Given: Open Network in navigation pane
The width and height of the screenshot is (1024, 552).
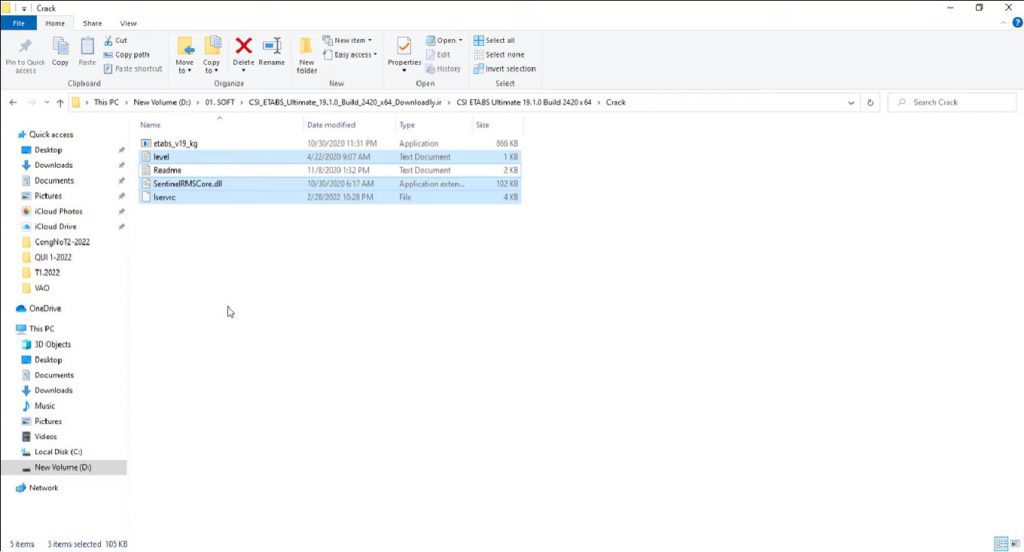Looking at the screenshot, I should (x=43, y=488).
